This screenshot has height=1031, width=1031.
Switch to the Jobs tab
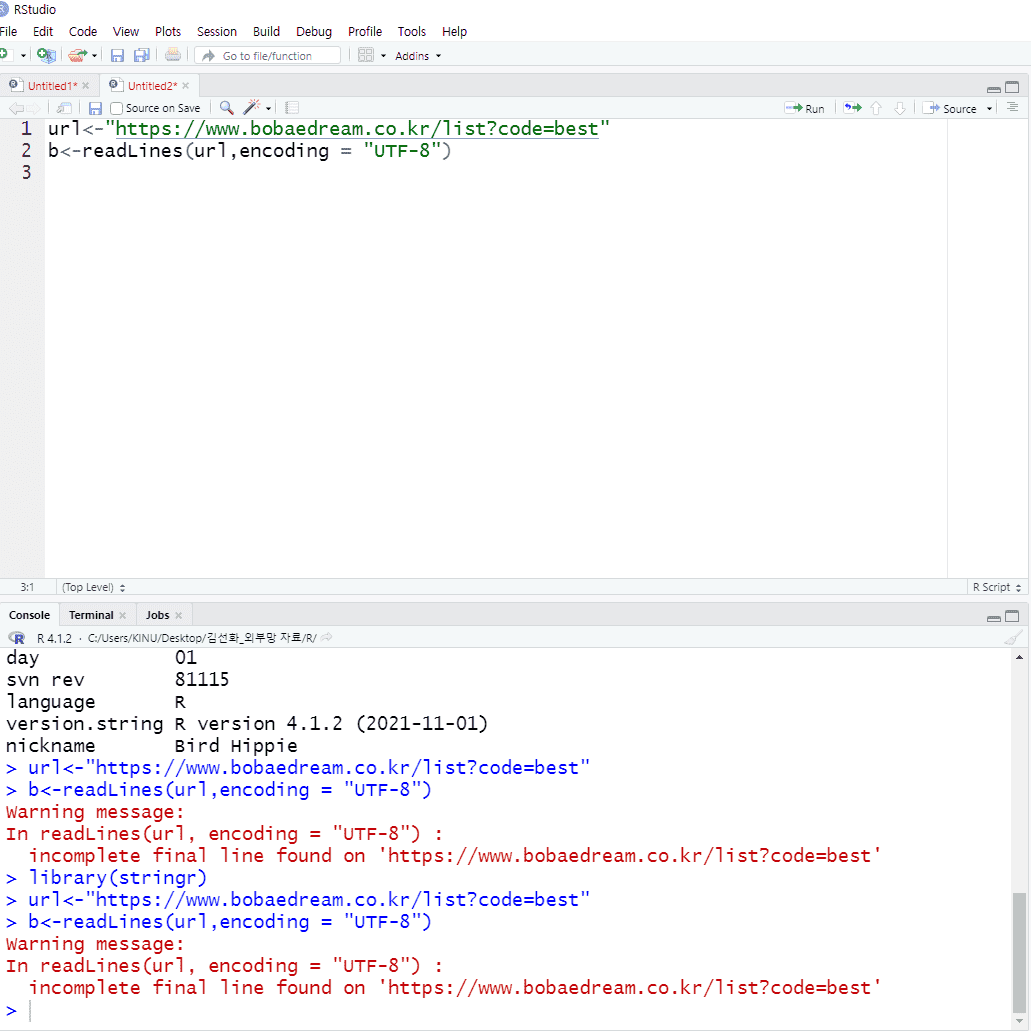click(x=157, y=615)
